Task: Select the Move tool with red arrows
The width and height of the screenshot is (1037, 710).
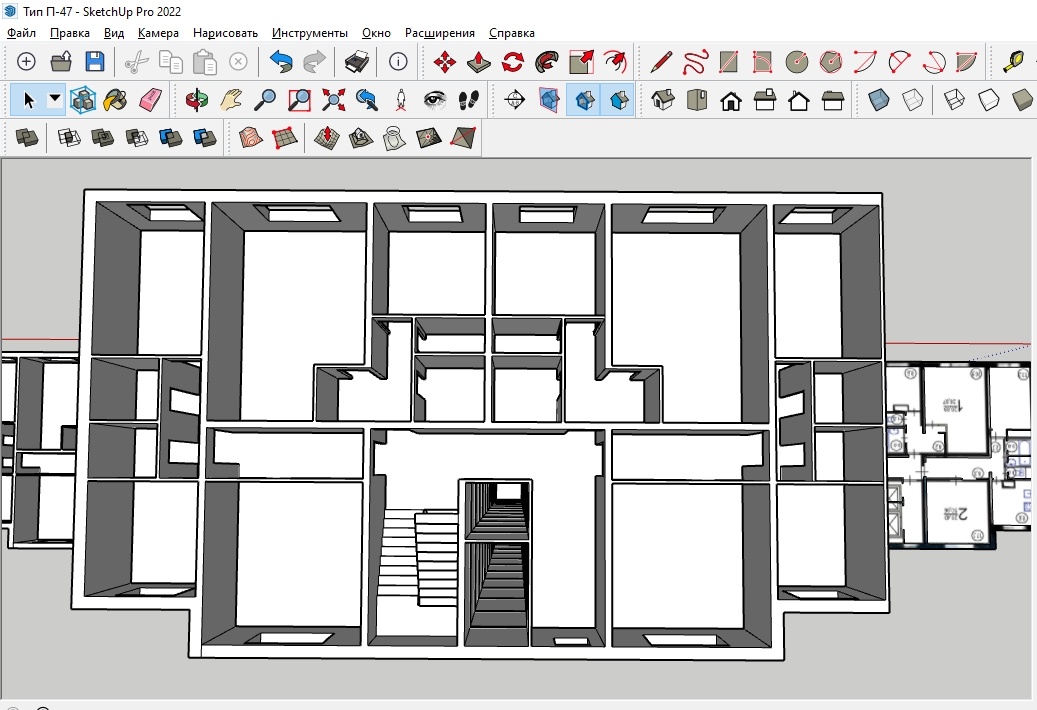Action: click(x=444, y=62)
